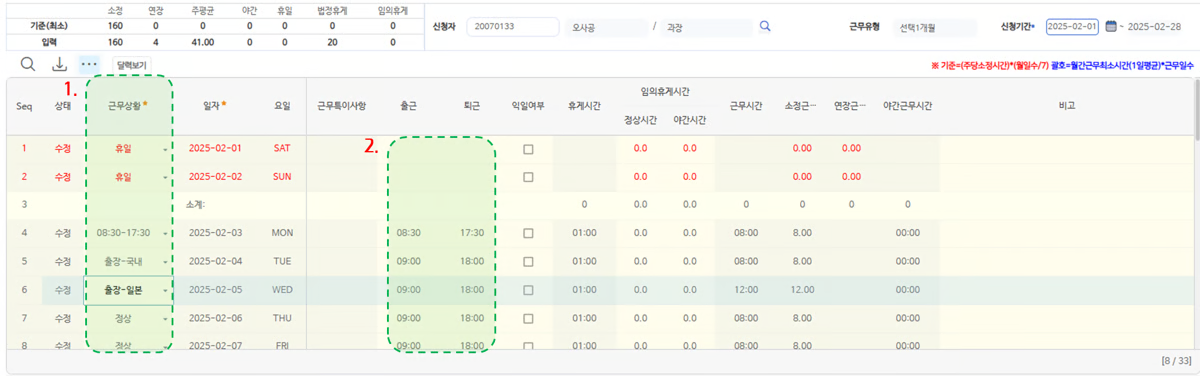Open the more options ellipsis button
The height and width of the screenshot is (376, 1200).
90,64
